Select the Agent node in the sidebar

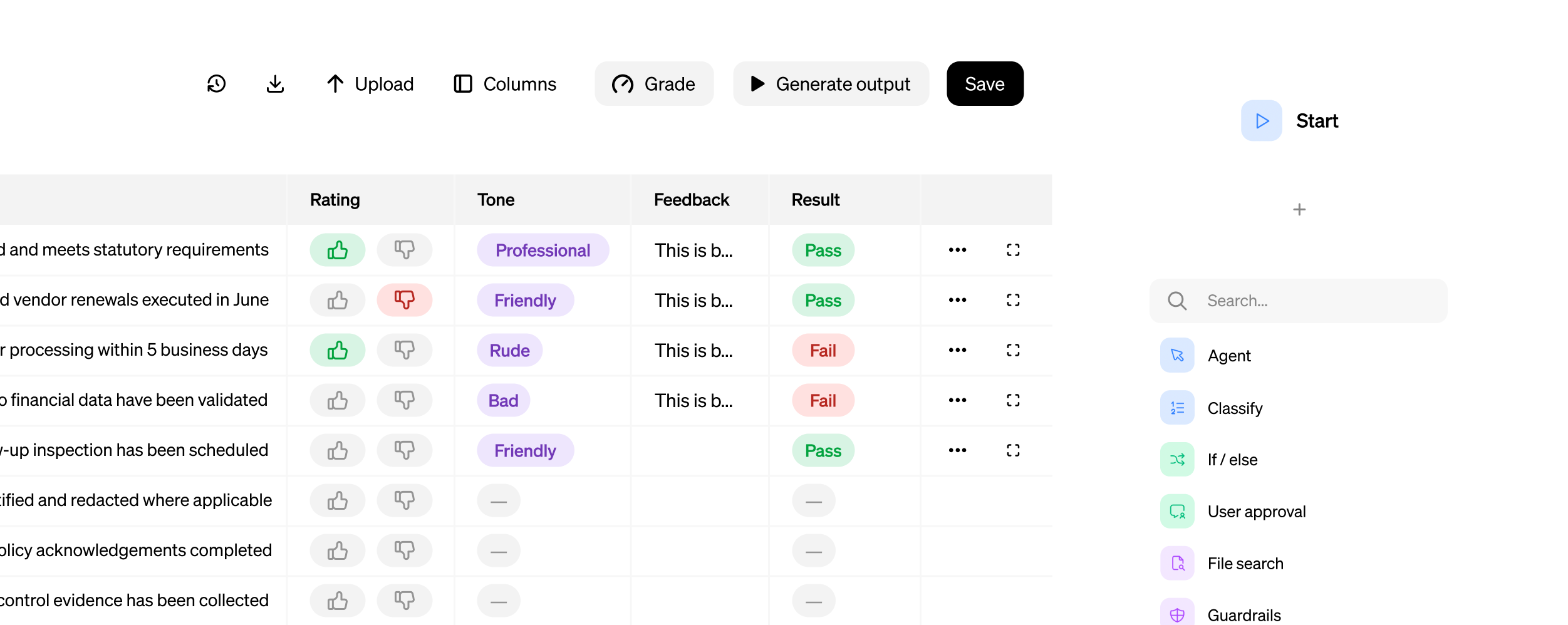(1228, 355)
